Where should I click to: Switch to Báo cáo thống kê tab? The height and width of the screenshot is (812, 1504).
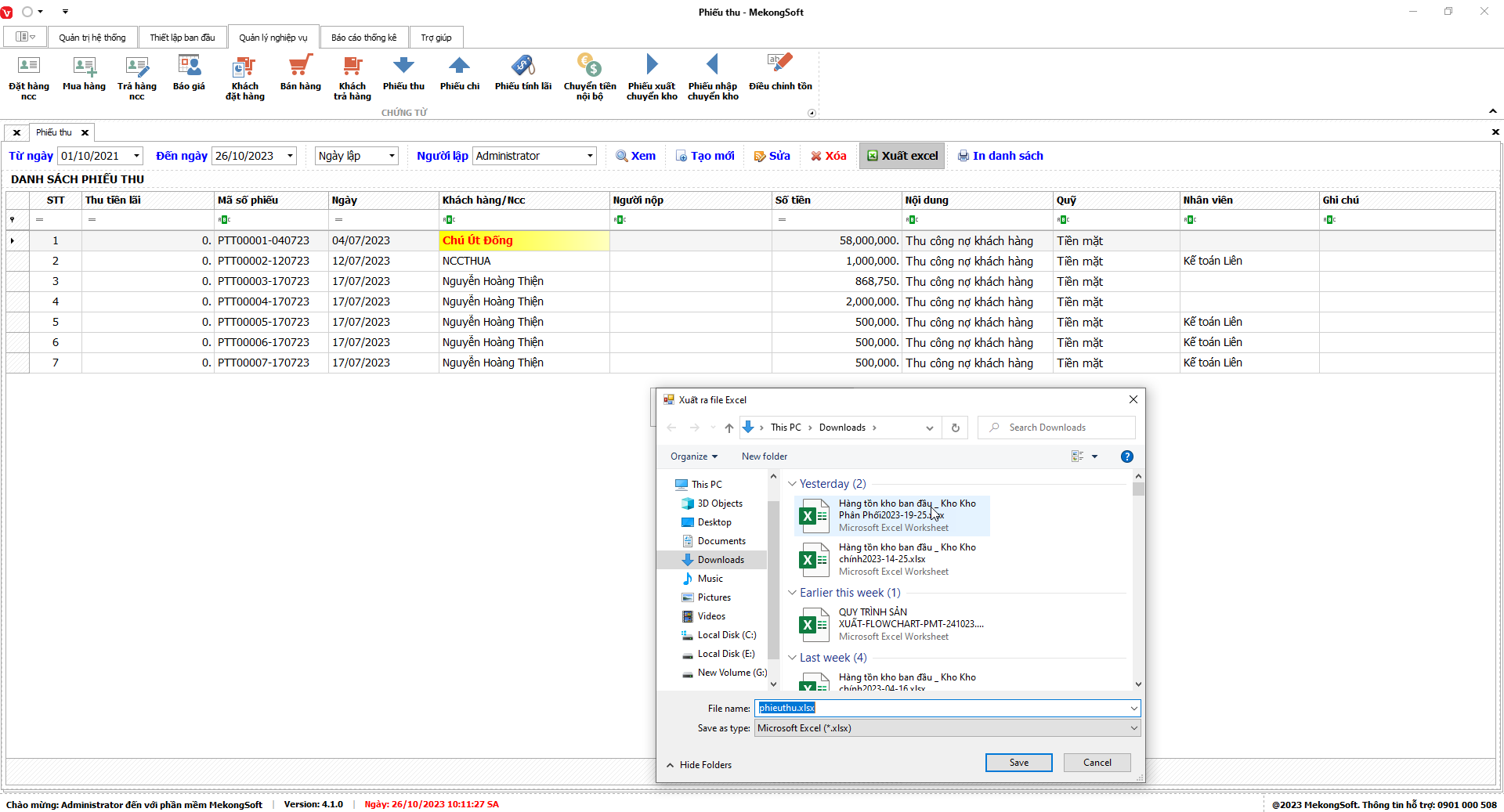point(363,38)
